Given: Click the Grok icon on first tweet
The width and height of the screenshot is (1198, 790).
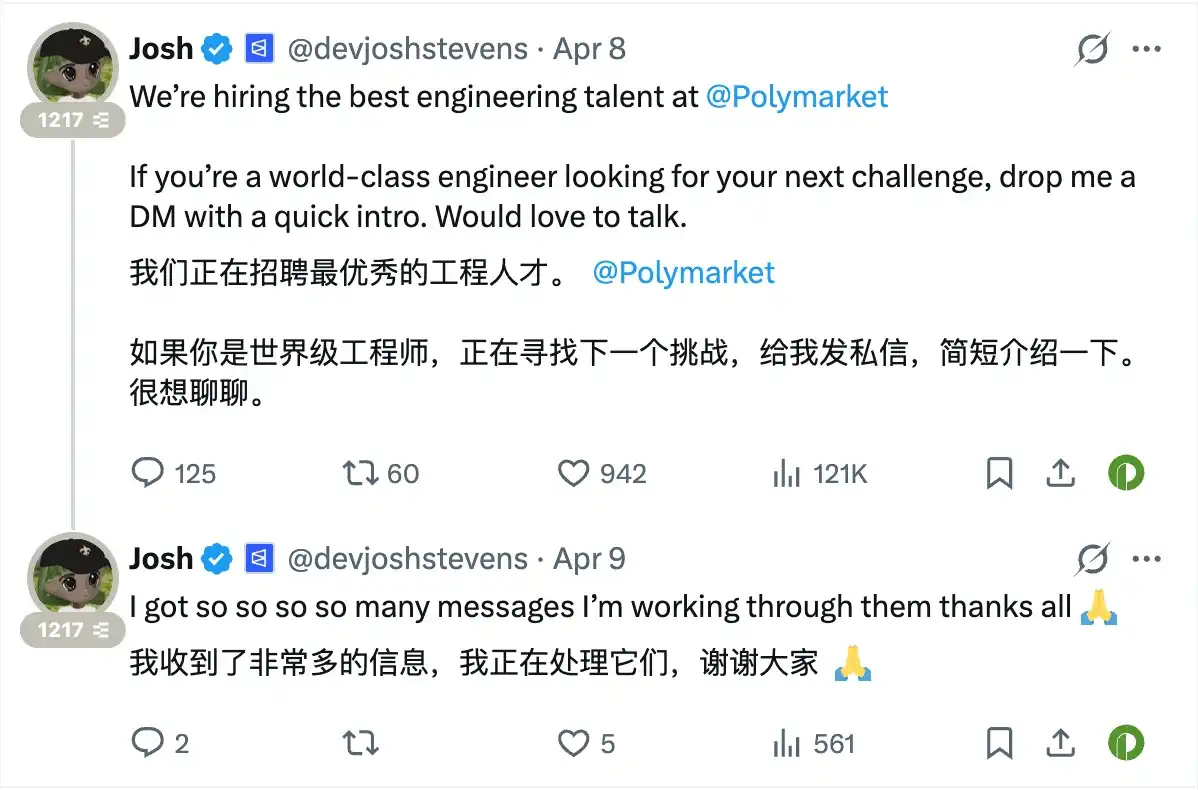Looking at the screenshot, I should 1091,48.
